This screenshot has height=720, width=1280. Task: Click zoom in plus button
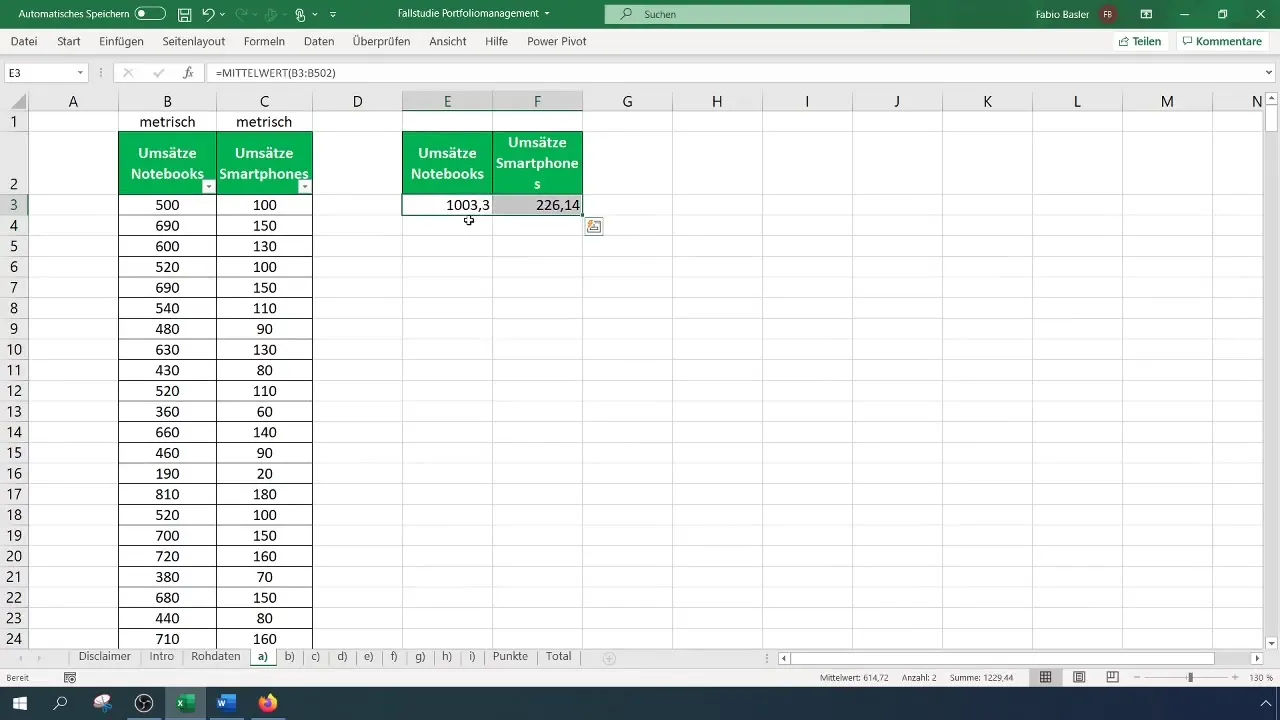coord(1236,677)
